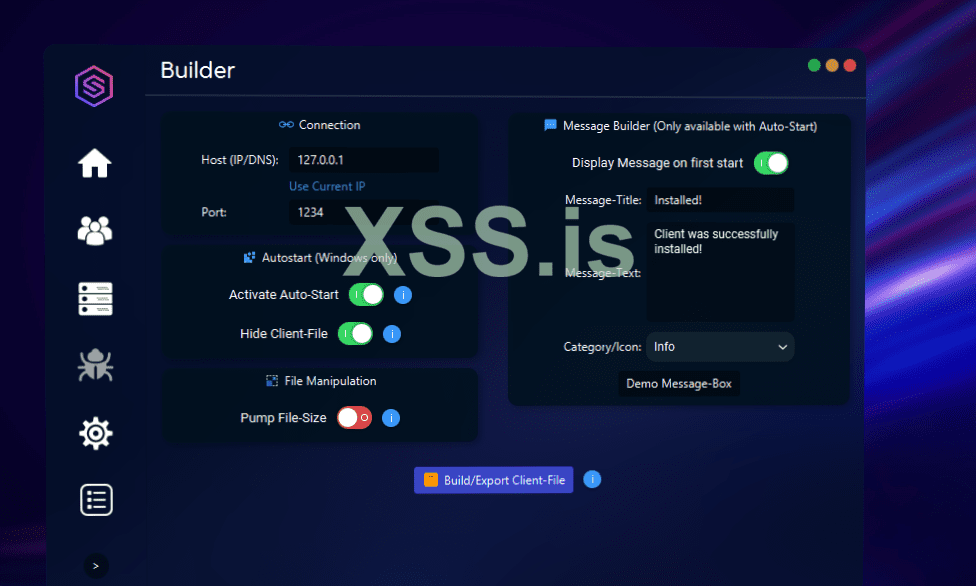Show info for Activate Auto-Start
Screen dimensions: 976x586
tap(403, 295)
